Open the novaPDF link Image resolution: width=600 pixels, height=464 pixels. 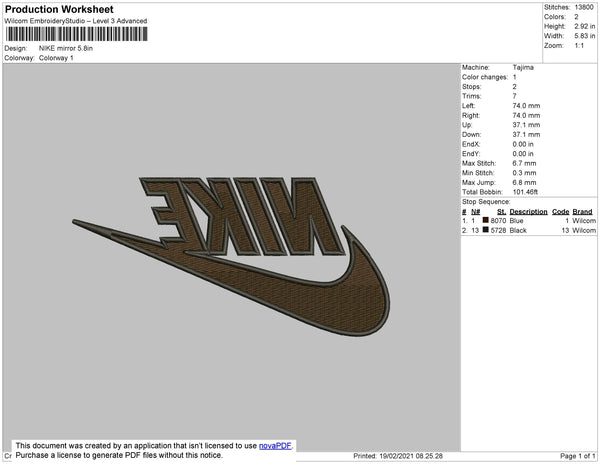click(275, 446)
